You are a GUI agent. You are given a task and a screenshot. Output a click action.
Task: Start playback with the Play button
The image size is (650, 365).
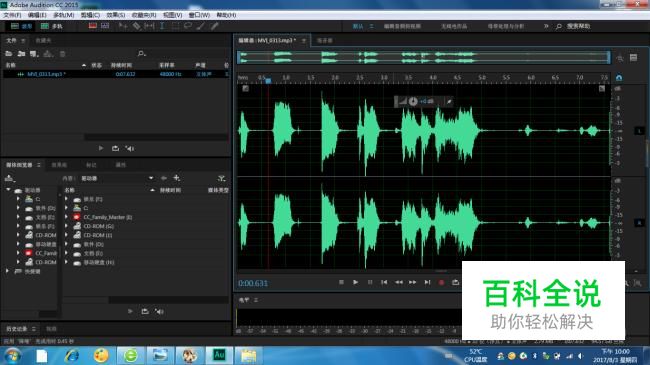tap(355, 282)
